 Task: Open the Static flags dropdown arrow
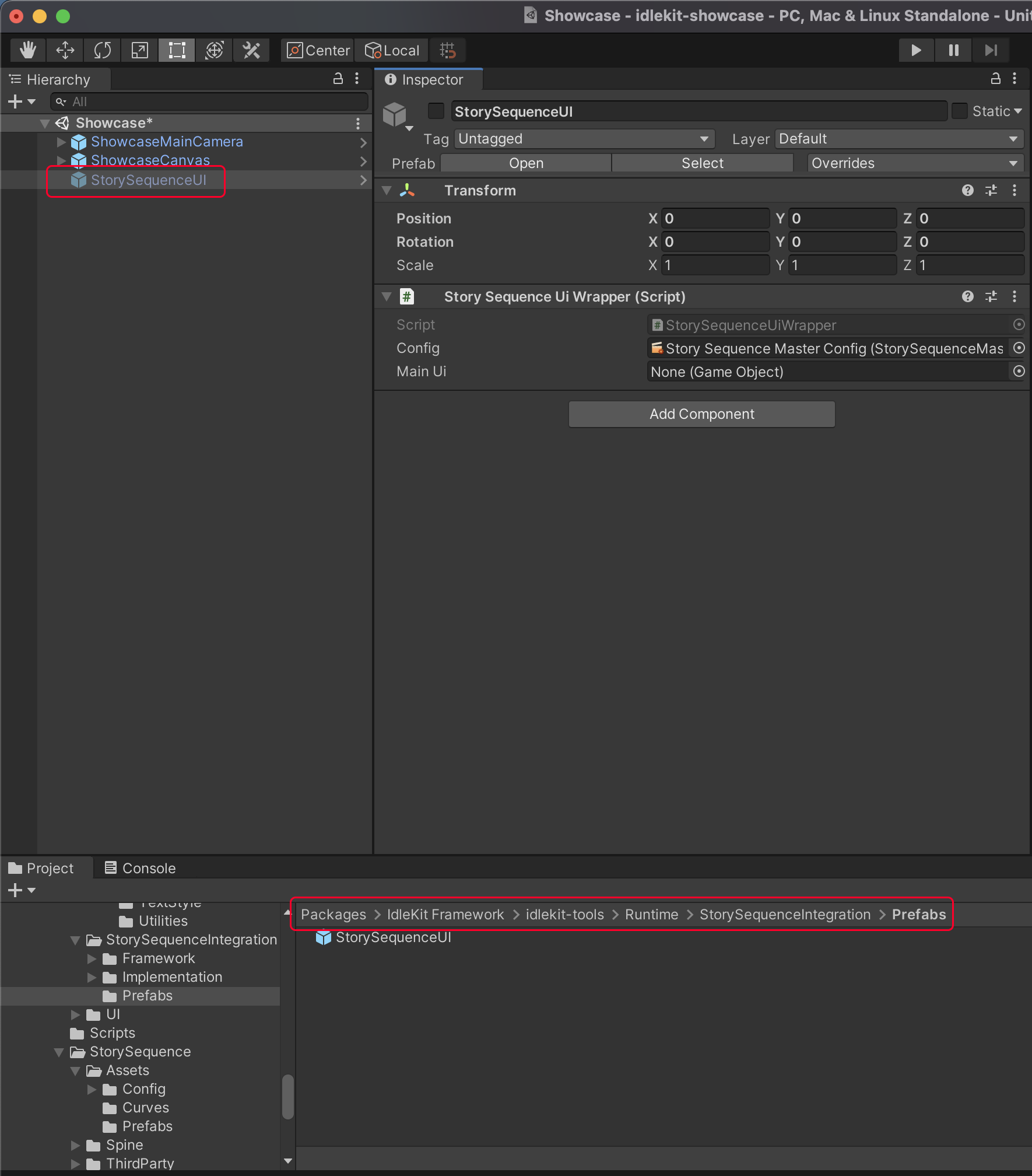click(1017, 111)
